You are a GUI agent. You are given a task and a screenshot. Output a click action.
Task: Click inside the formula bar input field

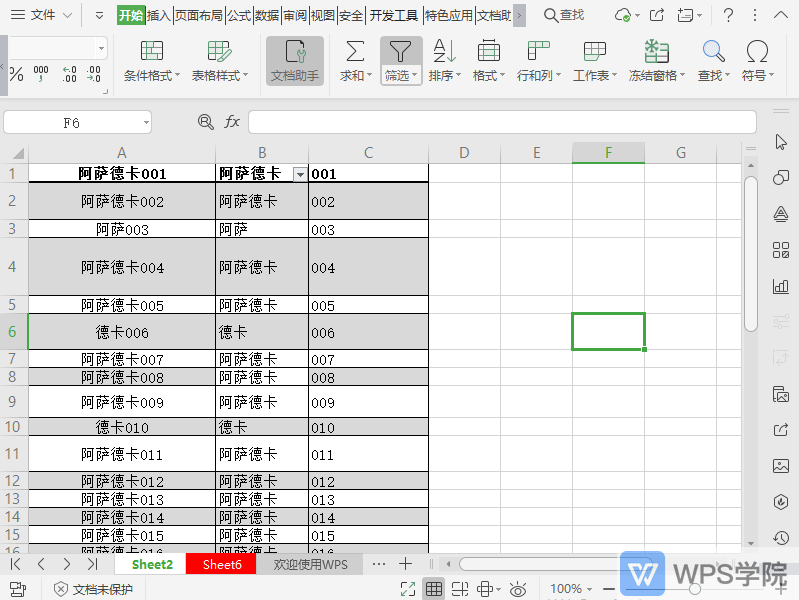pos(500,122)
